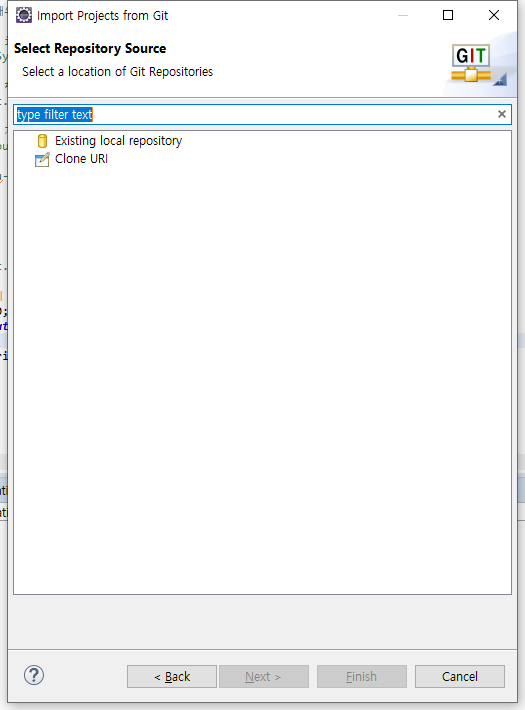Viewport: 525px width, 710px height.
Task: Focus the type filter text field
Action: pos(262,115)
